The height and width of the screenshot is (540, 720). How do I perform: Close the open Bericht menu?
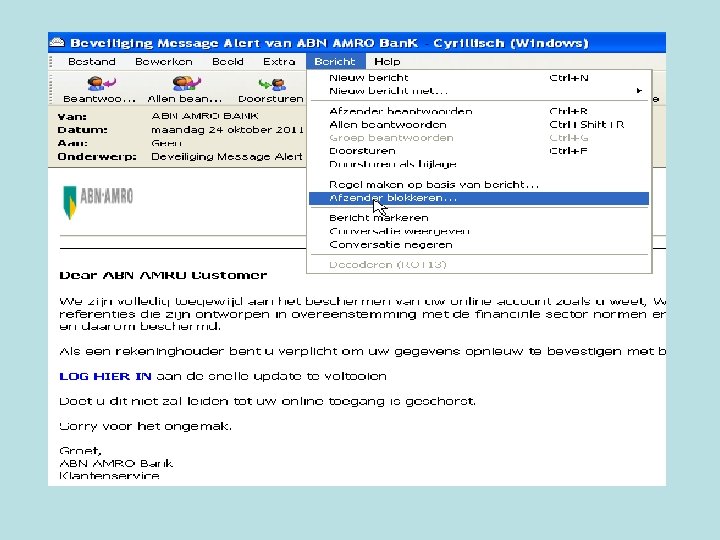pyautogui.click(x=335, y=62)
